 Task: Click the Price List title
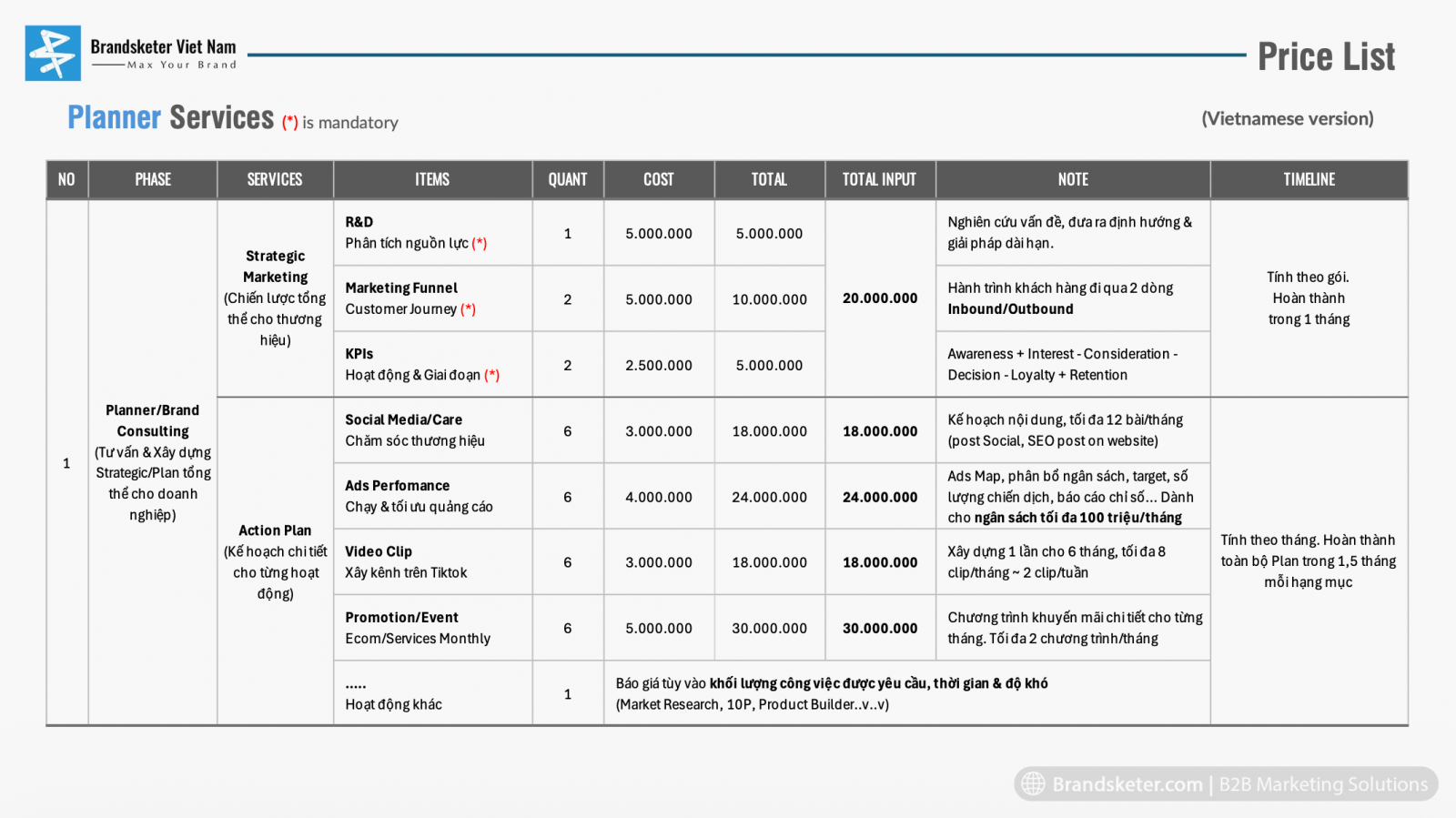point(1325,57)
